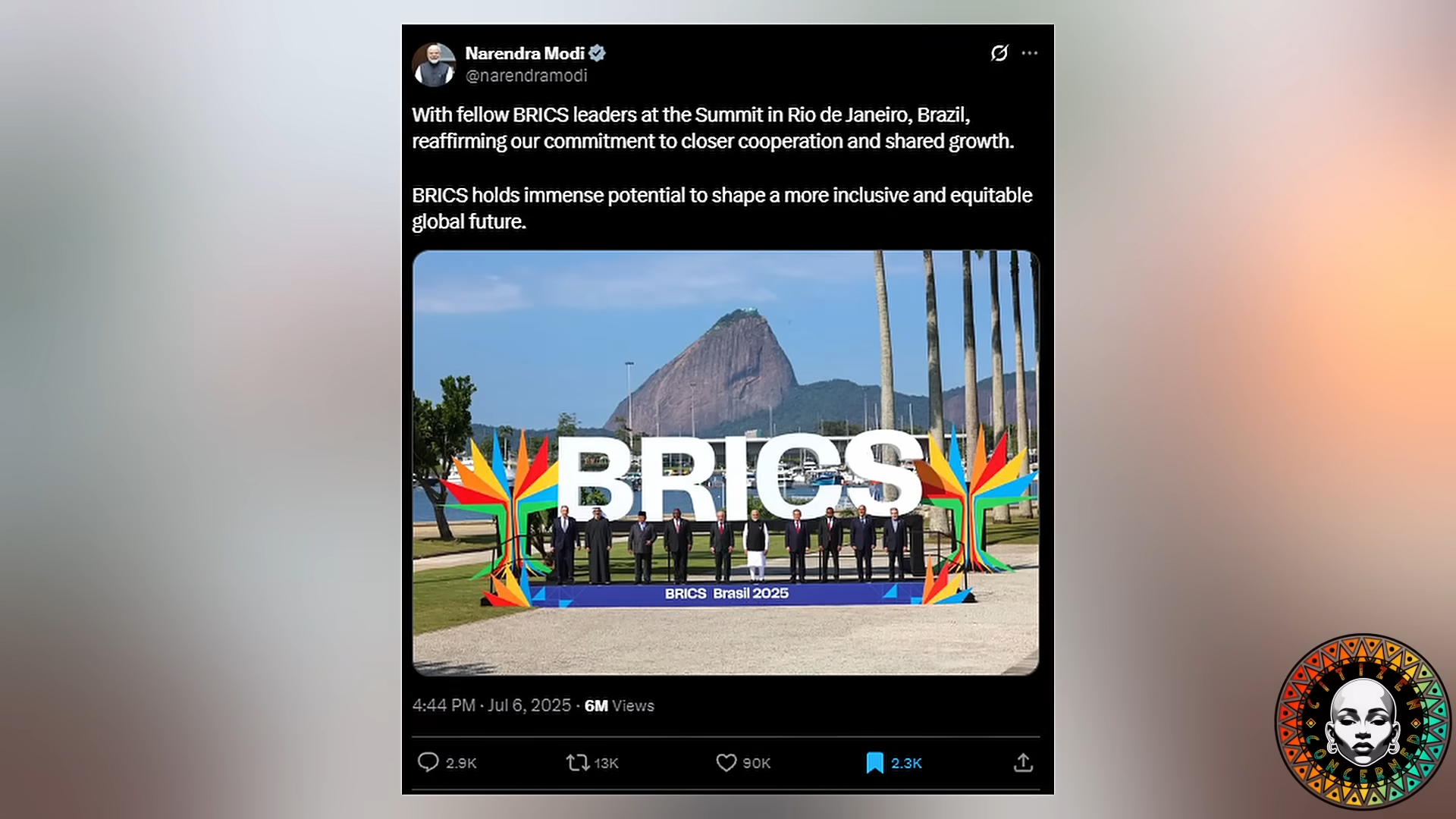This screenshot has width=1456, height=819.
Task: Click the tweet text about BRICS leaders
Action: point(721,168)
